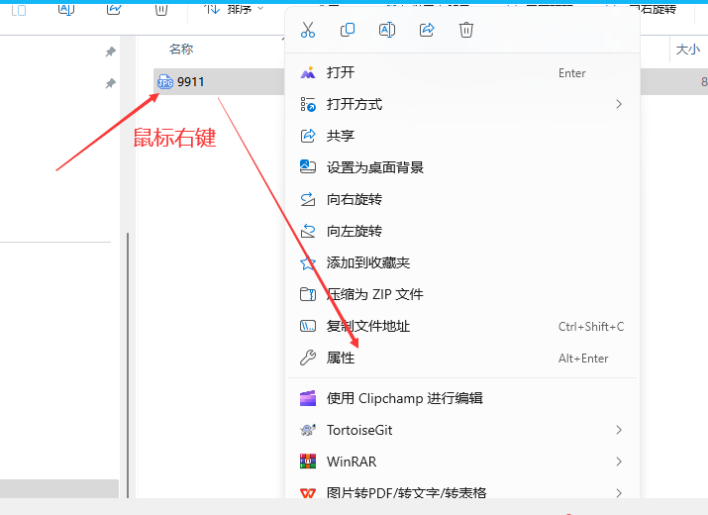708x515 pixels.
Task: Click the Copy icon in context menu
Action: point(347,30)
